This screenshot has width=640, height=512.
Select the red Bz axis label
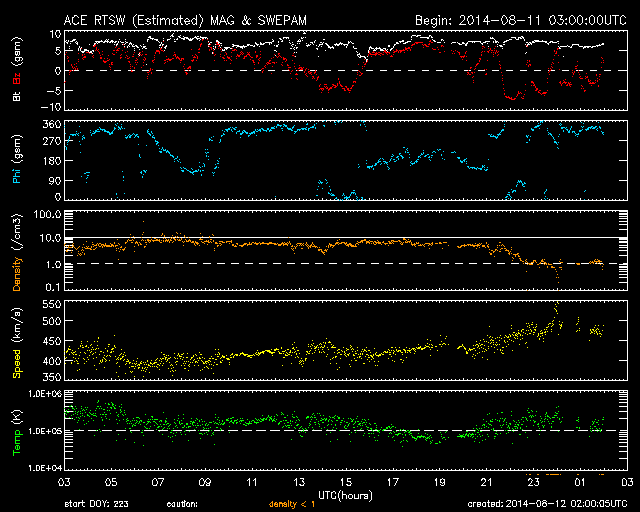tap(17, 78)
